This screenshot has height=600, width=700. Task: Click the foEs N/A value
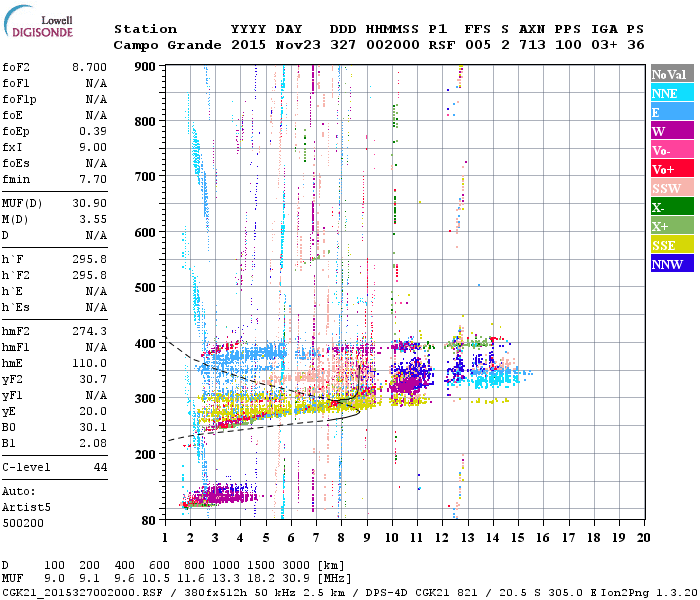pos(96,164)
